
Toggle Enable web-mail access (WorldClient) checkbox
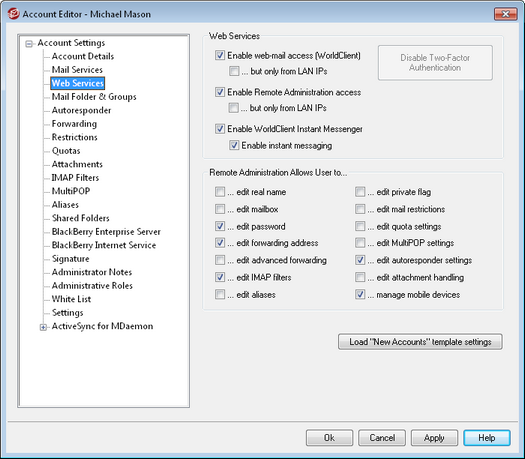click(x=220, y=55)
